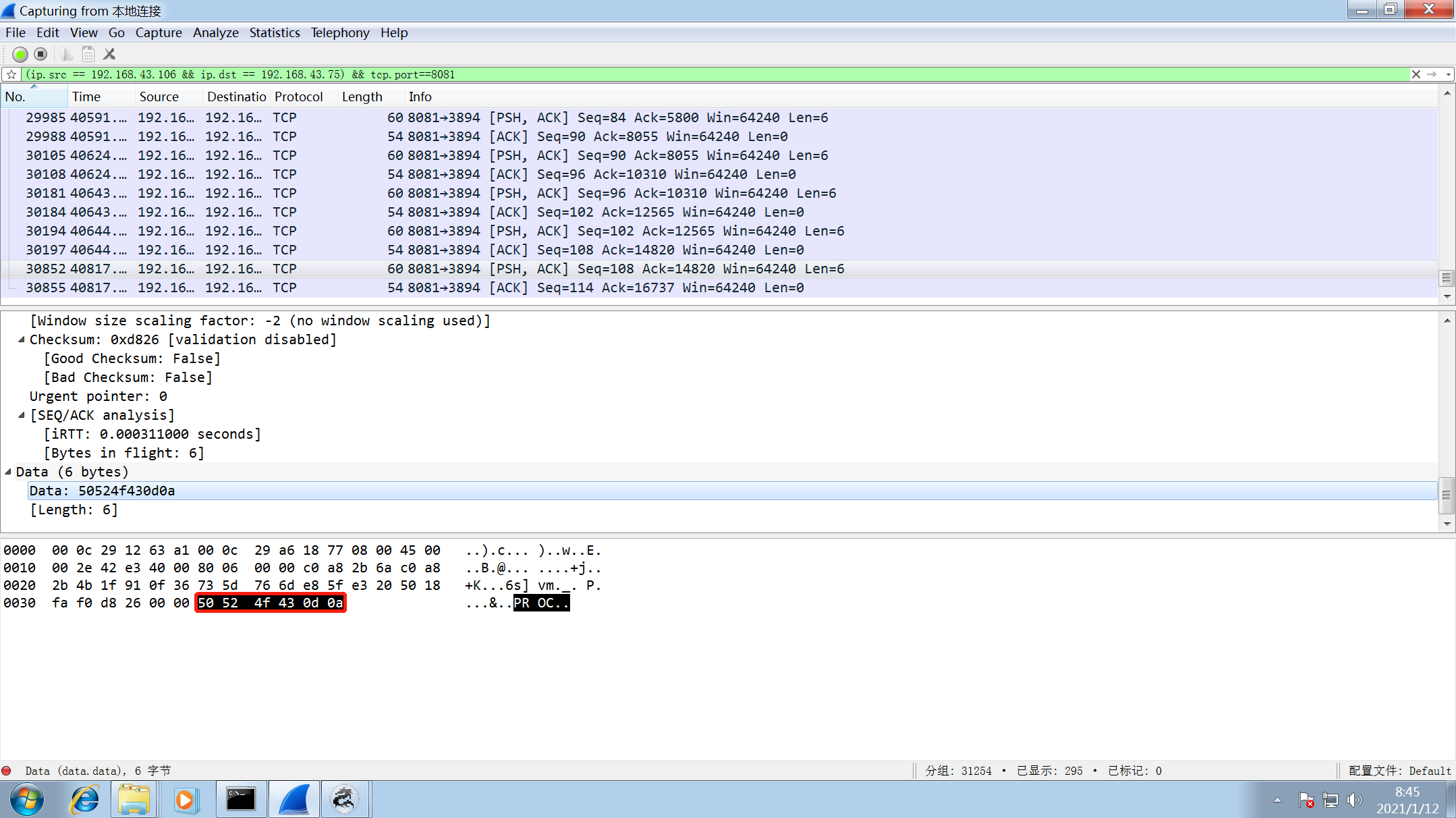Open the terminal window from the taskbar
1456x818 pixels.
(x=241, y=799)
